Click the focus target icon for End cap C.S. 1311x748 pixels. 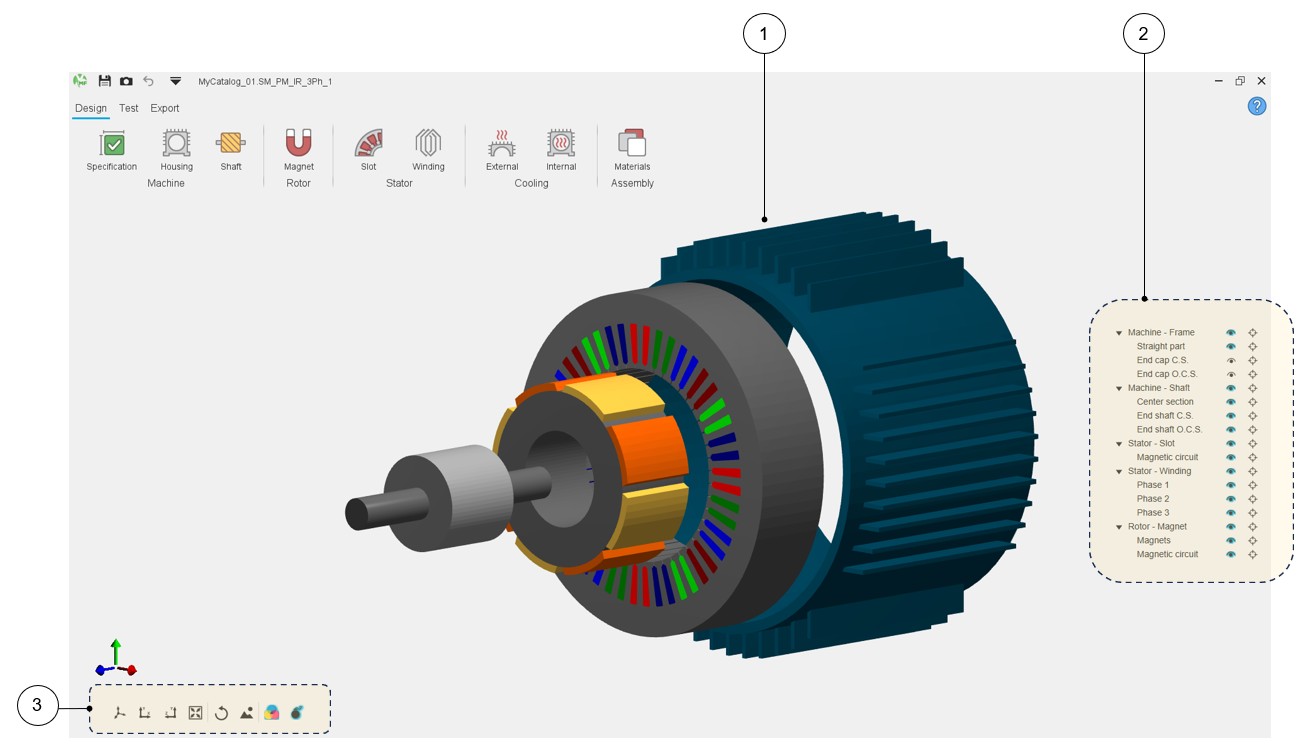click(x=1253, y=361)
